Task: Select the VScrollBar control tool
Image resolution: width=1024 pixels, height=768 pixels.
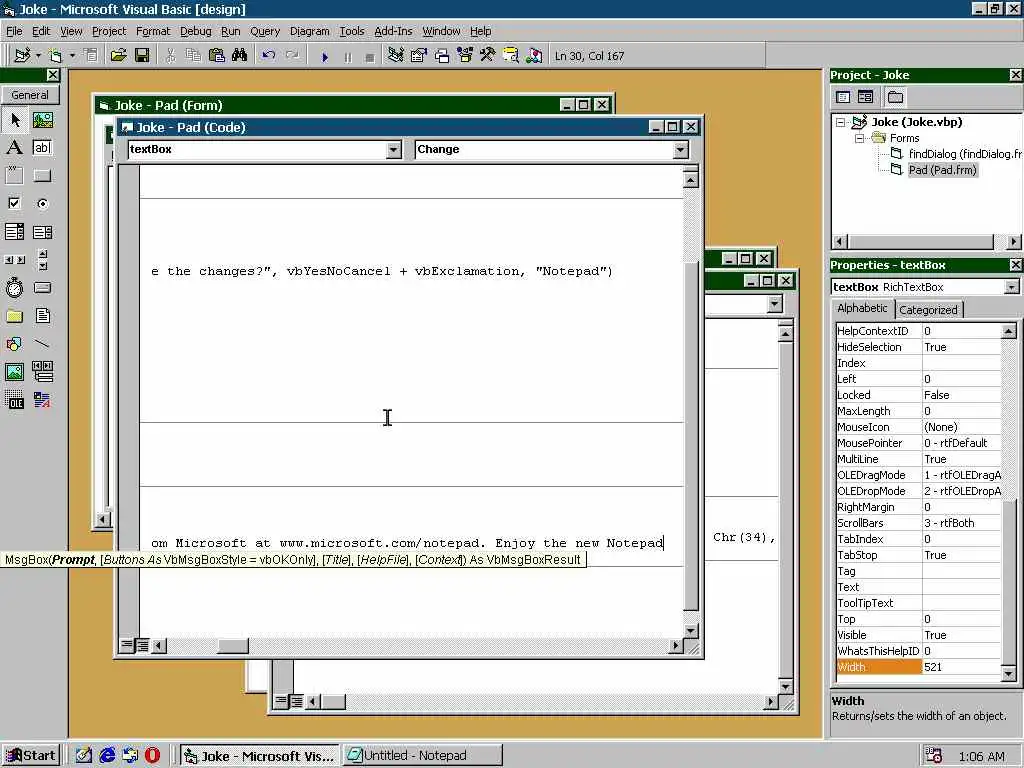Action: tap(42, 260)
